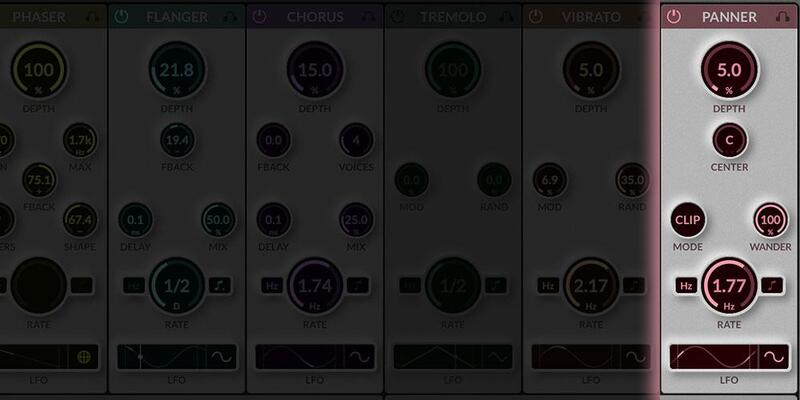Select the Vibrato module header label
Image resolution: width=800 pixels, height=400 pixels.
point(590,17)
